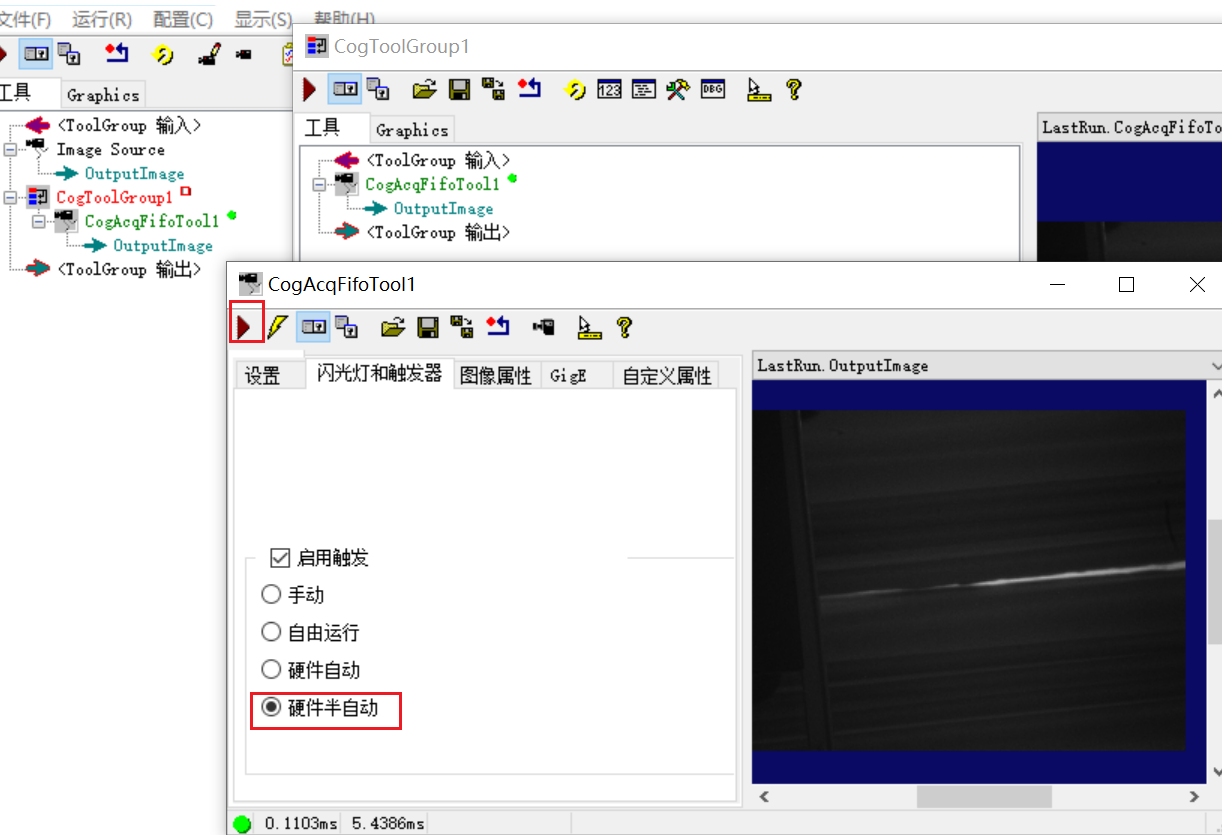Click Save As icon in CogAcqFifoTool1 toolbar
The image size is (1222, 835).
click(462, 326)
